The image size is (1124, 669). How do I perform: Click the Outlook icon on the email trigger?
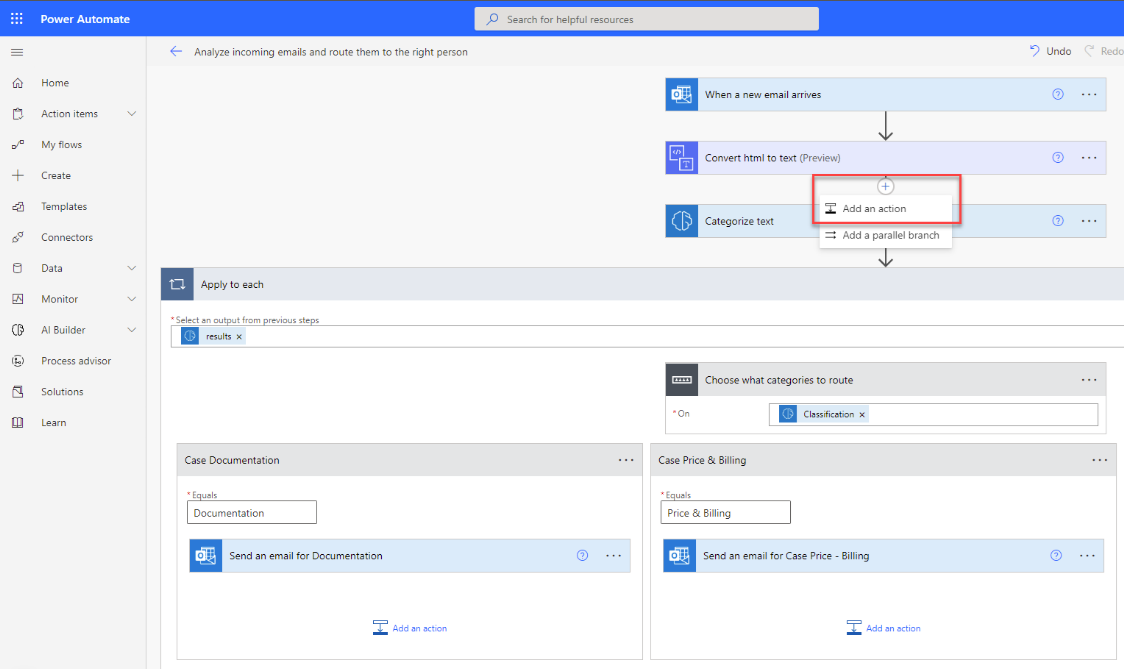pyautogui.click(x=681, y=94)
